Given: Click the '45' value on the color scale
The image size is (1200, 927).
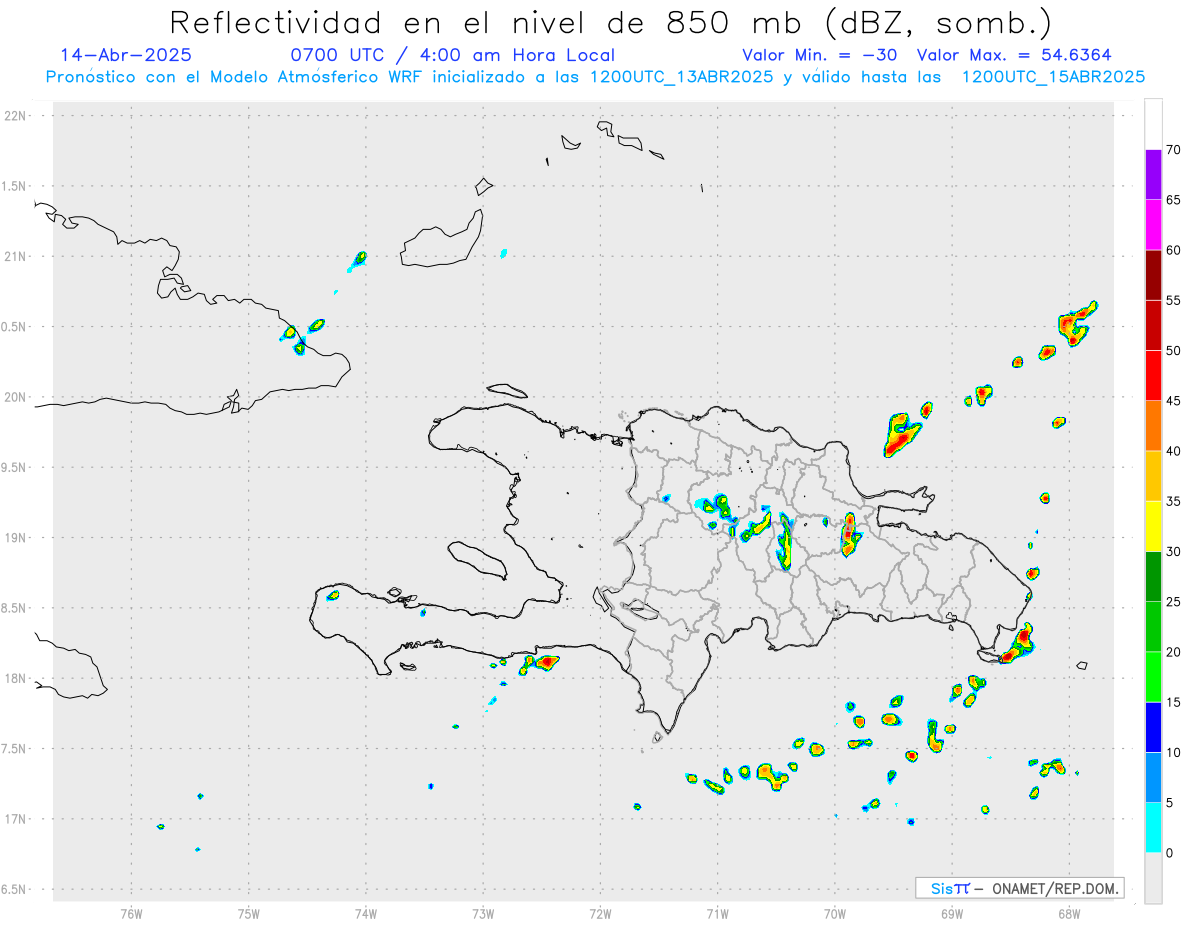Looking at the screenshot, I should tap(1174, 401).
